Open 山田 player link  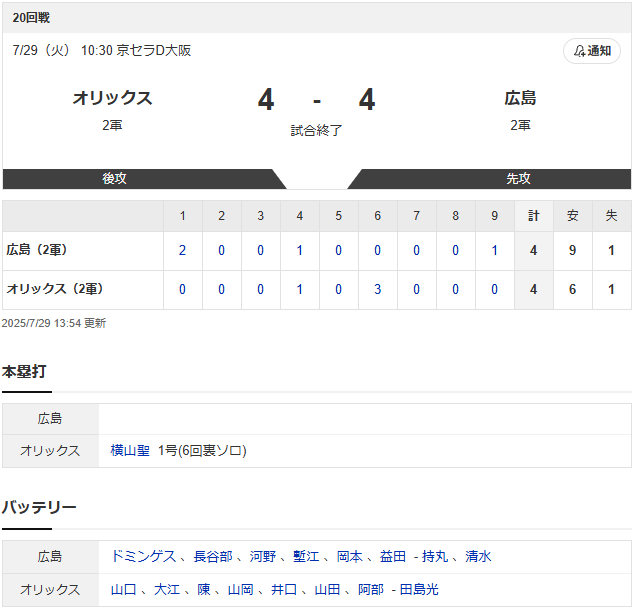[x=327, y=589]
